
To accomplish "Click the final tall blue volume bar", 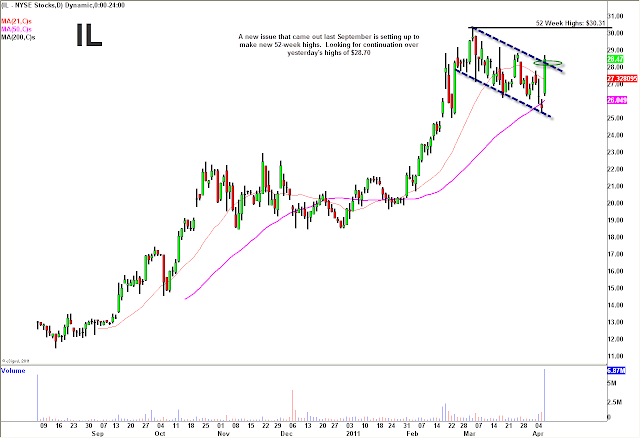I will tap(544, 395).
